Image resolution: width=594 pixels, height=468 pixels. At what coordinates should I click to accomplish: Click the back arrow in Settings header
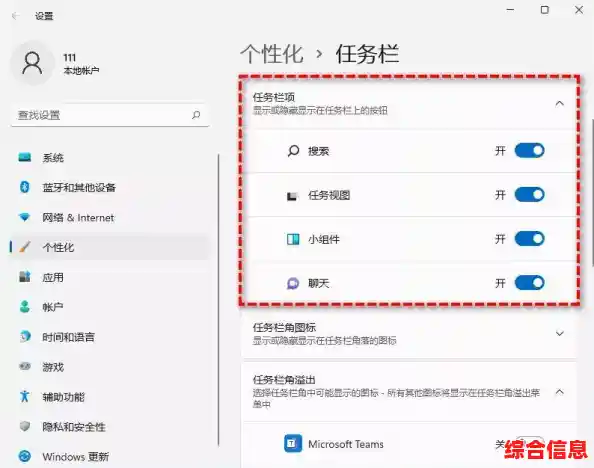(x=16, y=16)
